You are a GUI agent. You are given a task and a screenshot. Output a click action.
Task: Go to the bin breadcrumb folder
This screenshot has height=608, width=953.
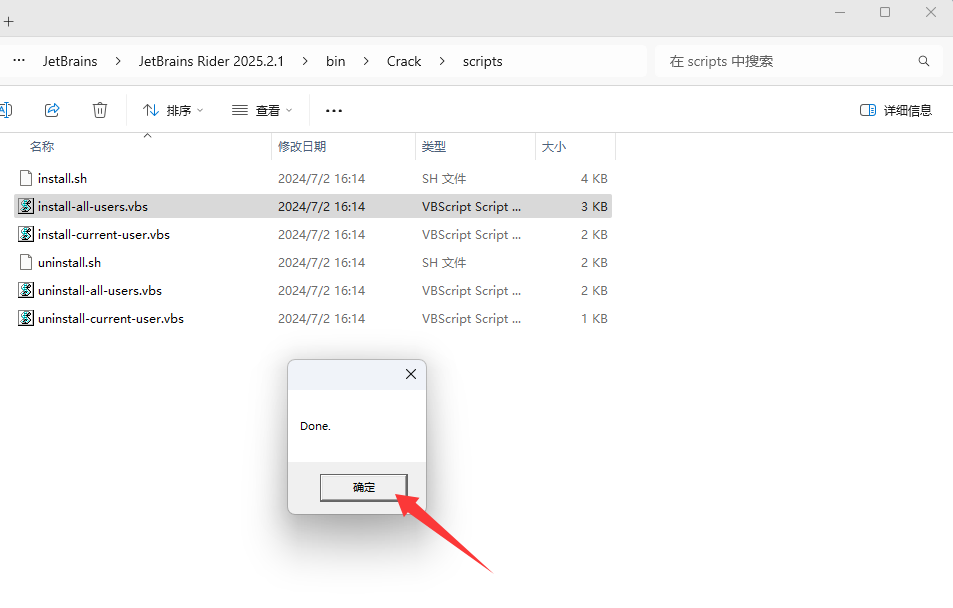point(335,61)
